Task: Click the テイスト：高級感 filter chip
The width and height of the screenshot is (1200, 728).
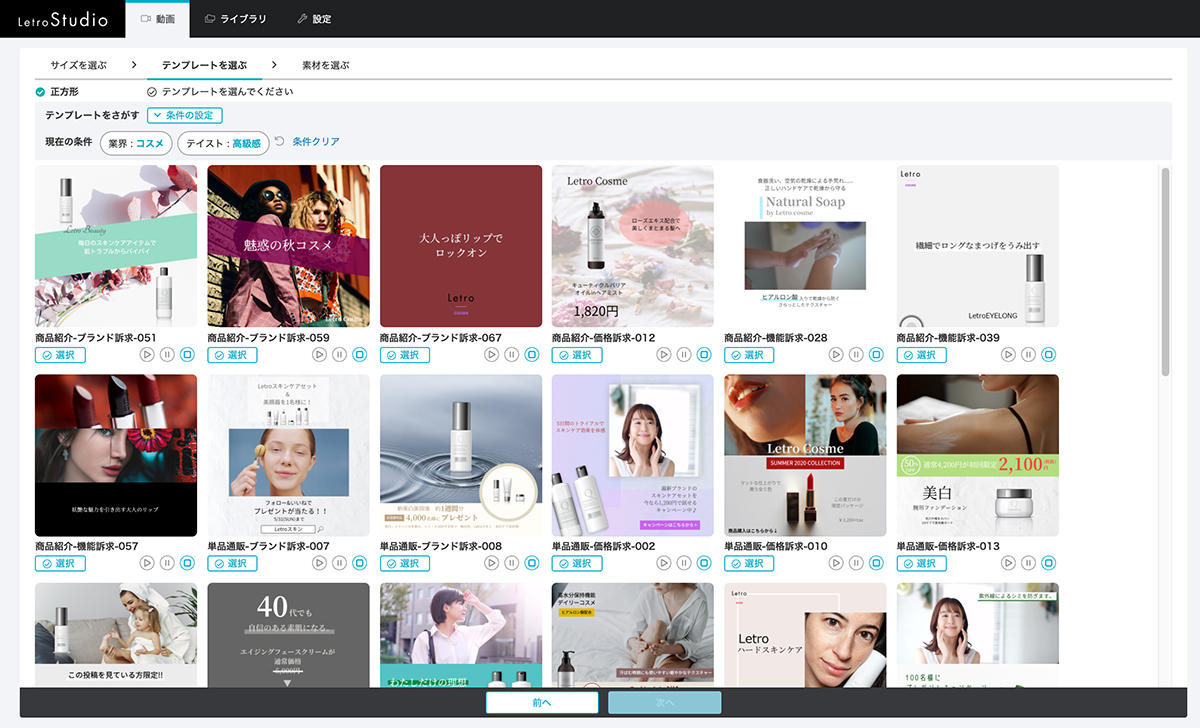Action: point(223,143)
